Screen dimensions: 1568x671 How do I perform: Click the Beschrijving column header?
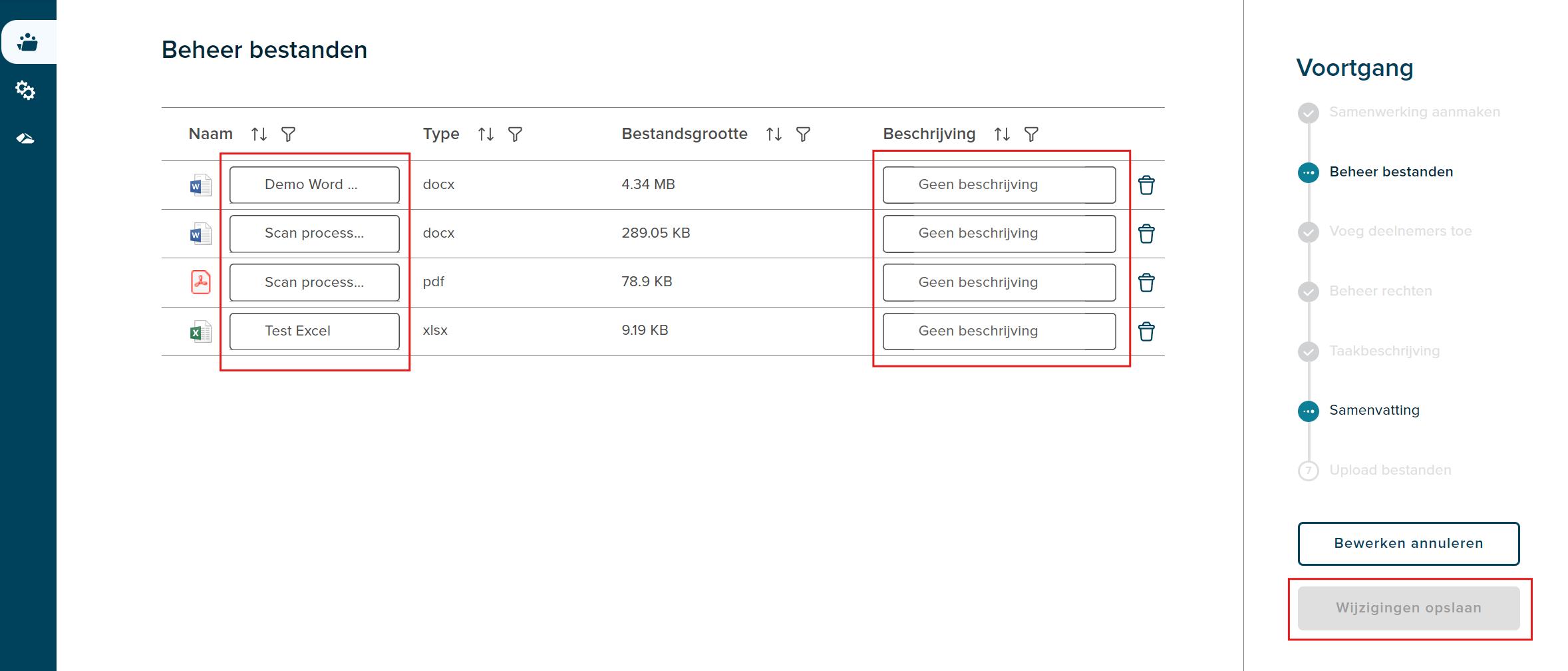[x=929, y=134]
